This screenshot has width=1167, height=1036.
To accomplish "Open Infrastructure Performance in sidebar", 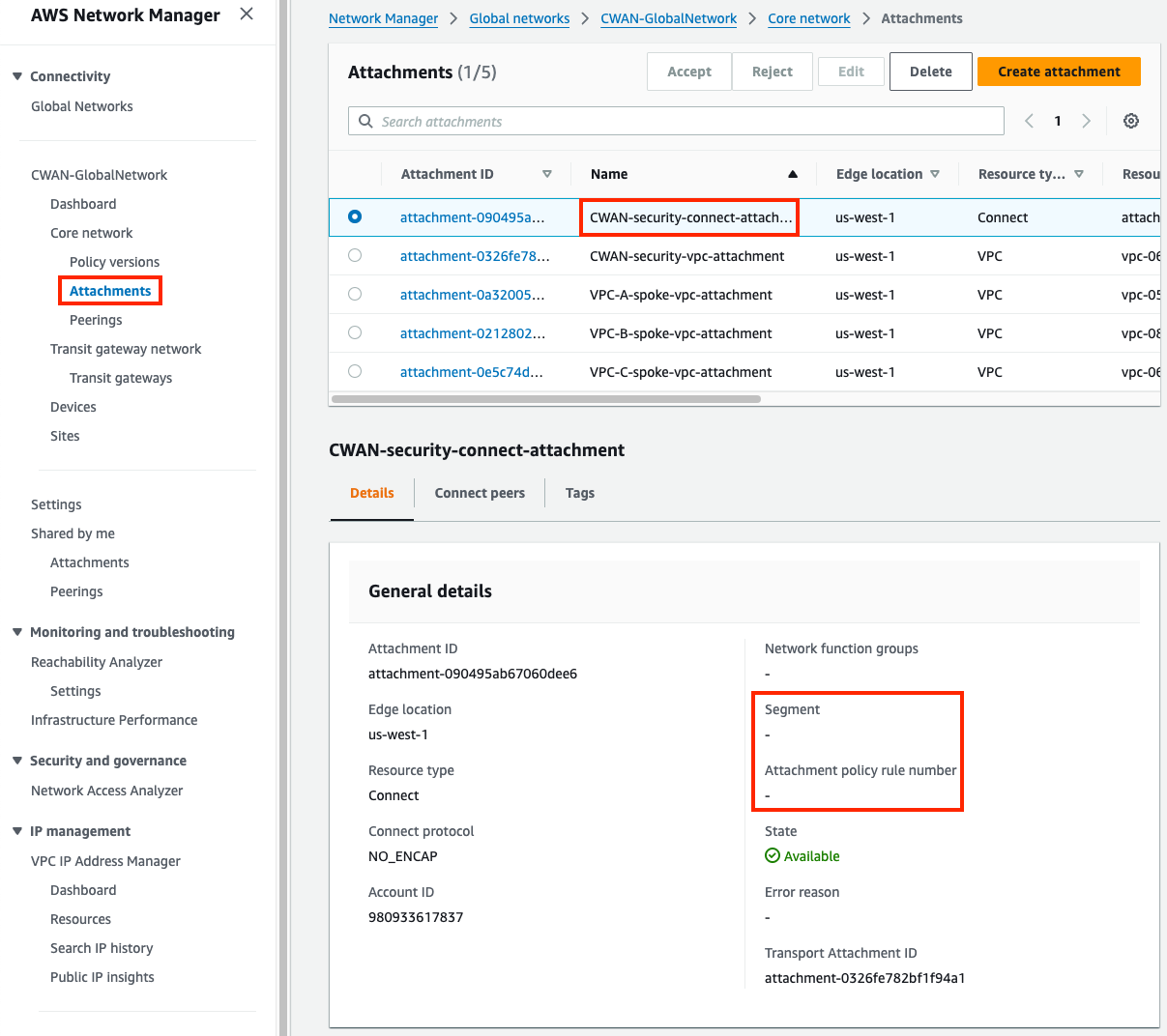I will pos(114,720).
